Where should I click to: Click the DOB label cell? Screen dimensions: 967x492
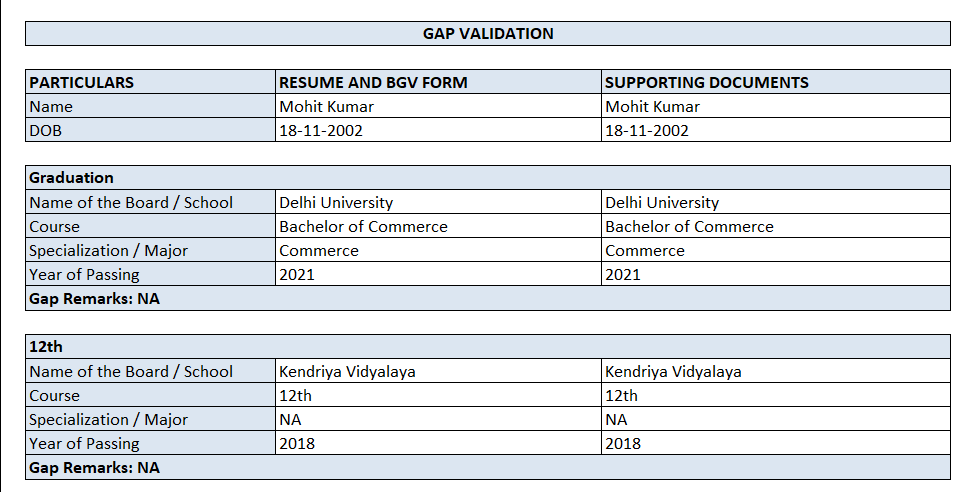point(44,131)
